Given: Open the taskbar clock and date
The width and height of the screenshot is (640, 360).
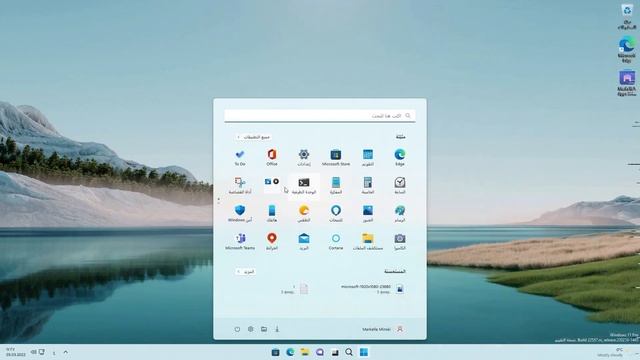Looking at the screenshot, I should tap(16, 352).
